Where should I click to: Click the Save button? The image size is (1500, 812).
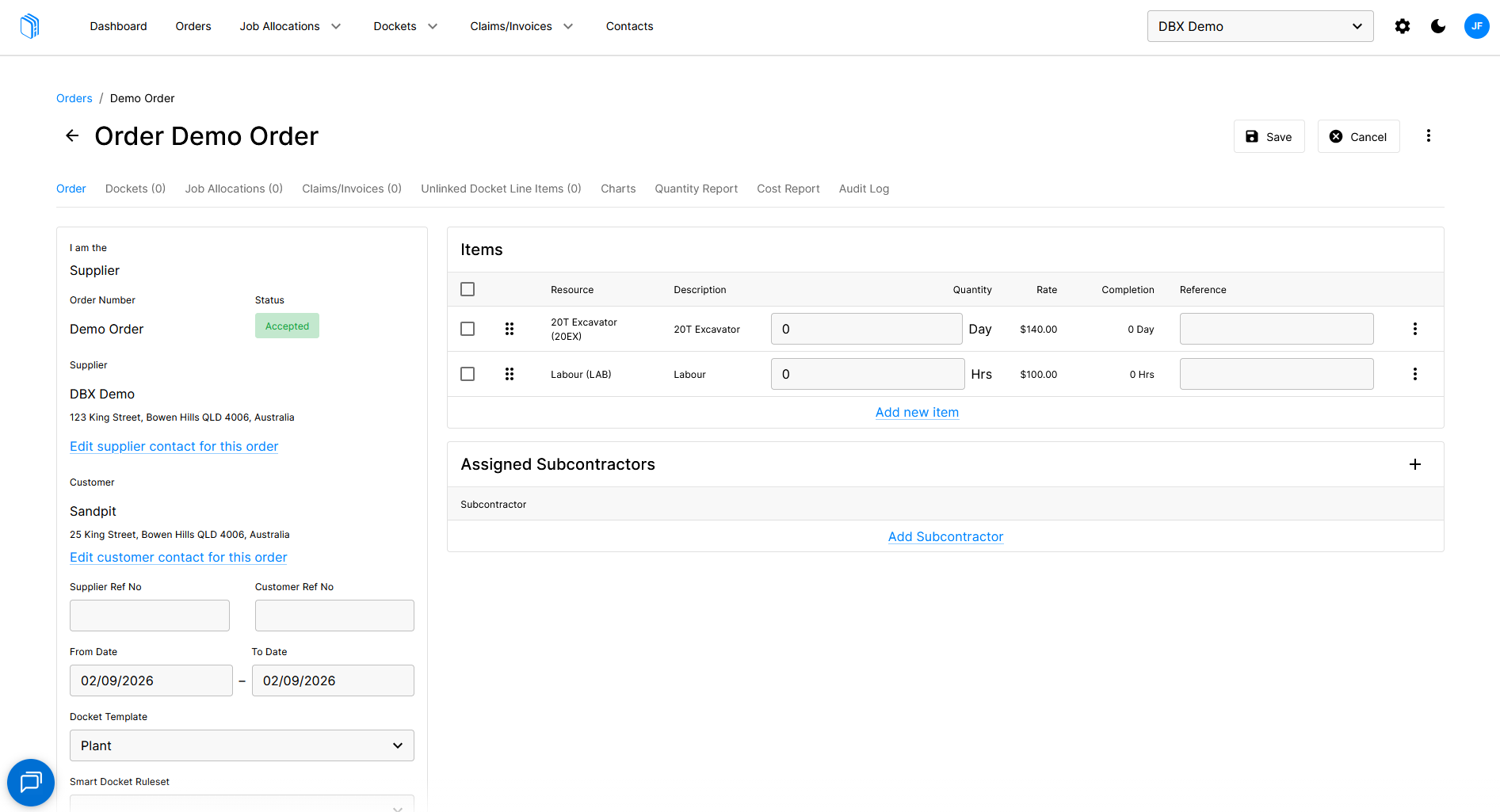click(1269, 136)
